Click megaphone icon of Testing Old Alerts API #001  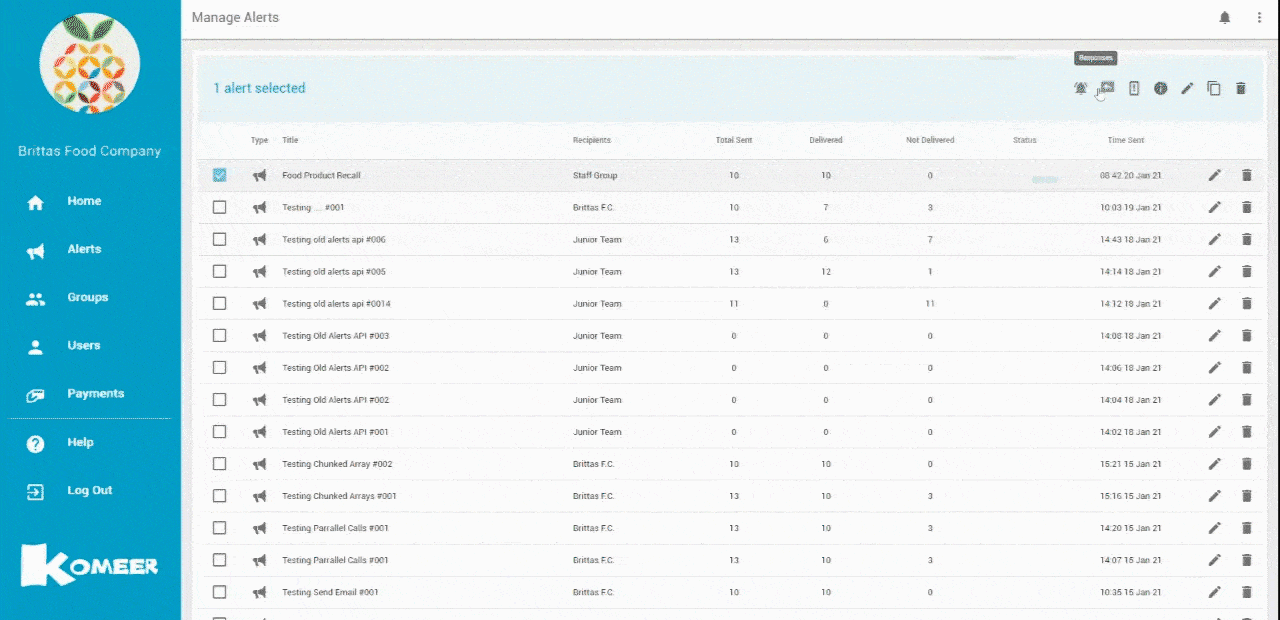tap(260, 432)
